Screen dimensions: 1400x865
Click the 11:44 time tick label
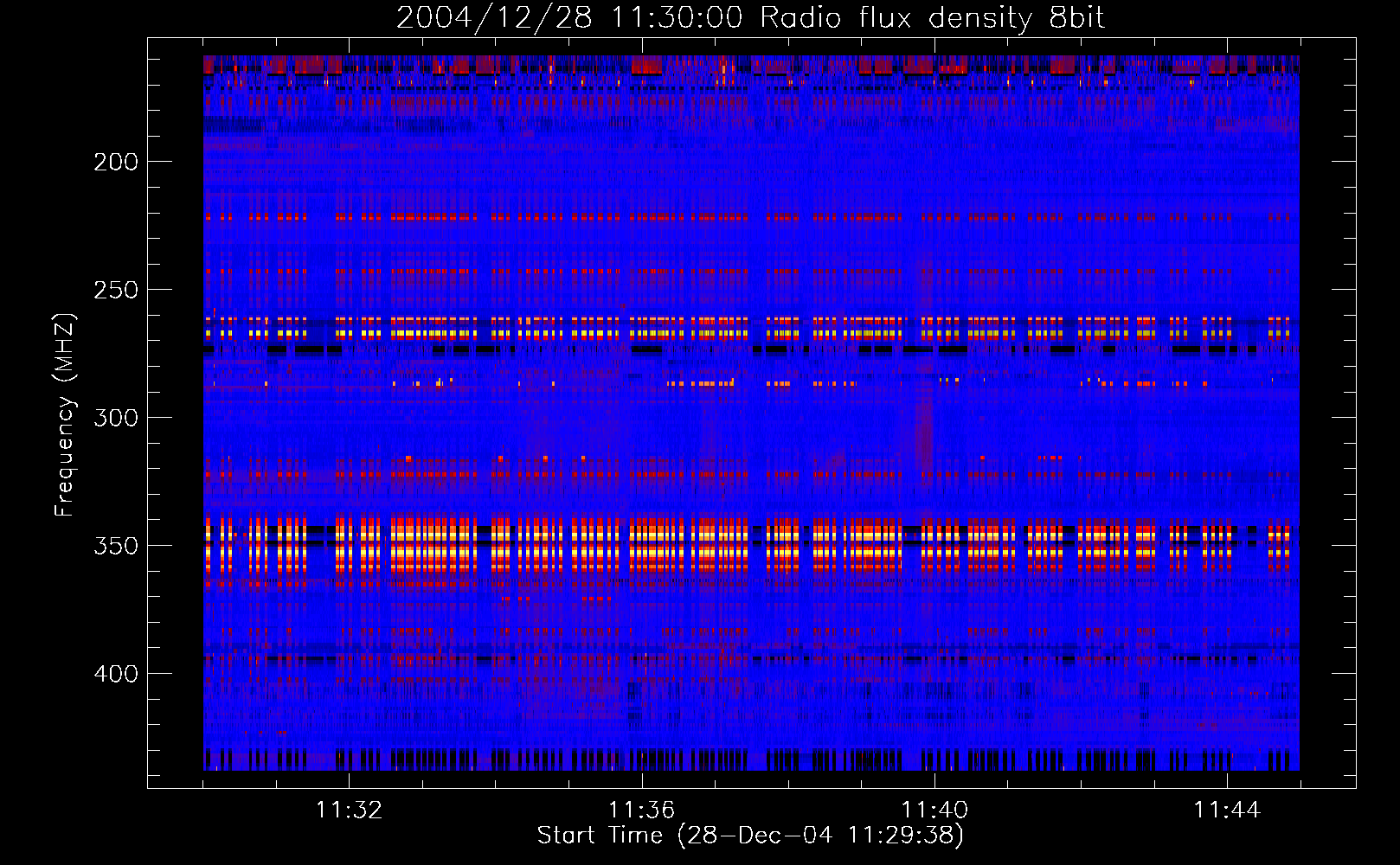[x=1227, y=811]
